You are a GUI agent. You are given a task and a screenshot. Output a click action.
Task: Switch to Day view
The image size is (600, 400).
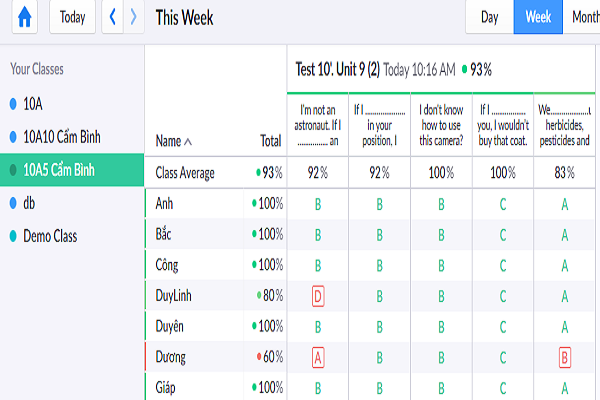pos(489,17)
